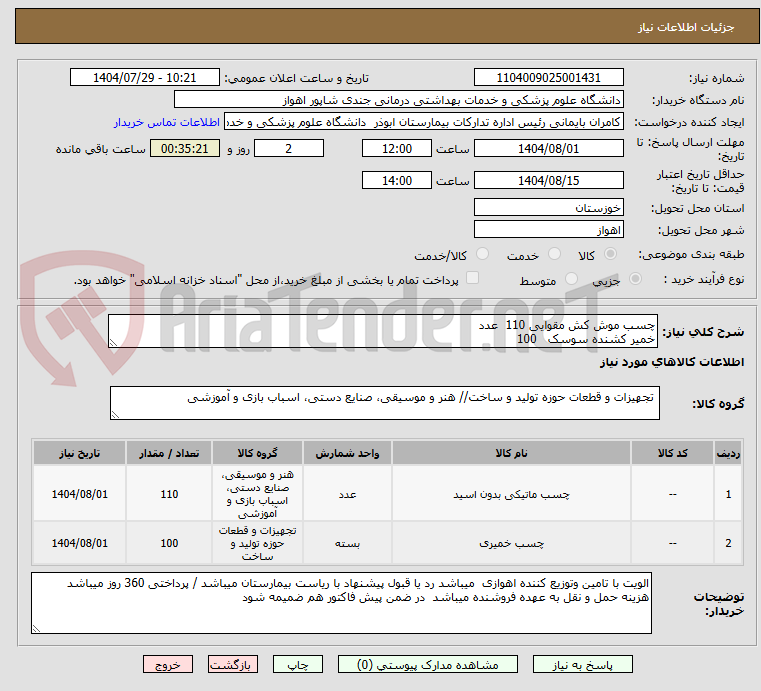Click the response deadline date 1404/08/01 field
Image resolution: width=761 pixels, height=691 pixels.
tap(548, 148)
